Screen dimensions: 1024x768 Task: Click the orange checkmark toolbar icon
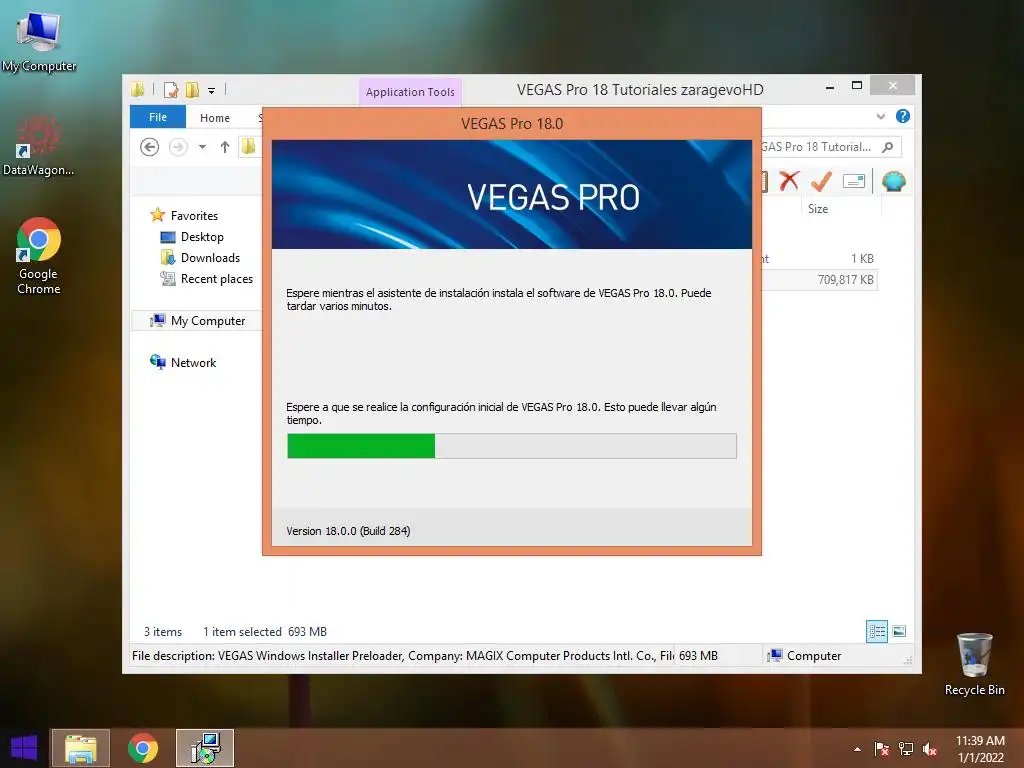[821, 181]
